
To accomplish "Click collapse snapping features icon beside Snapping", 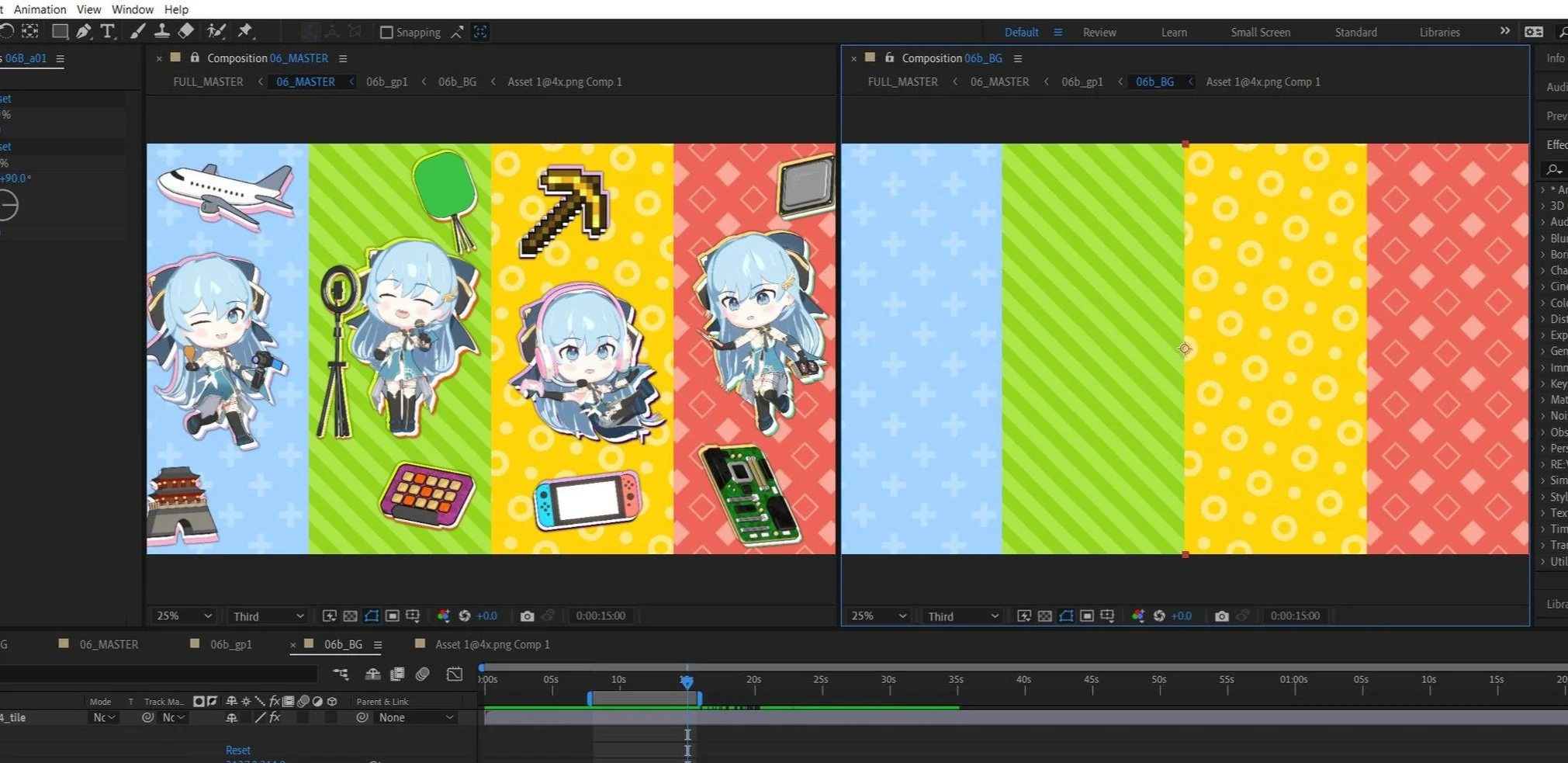I will 457,32.
